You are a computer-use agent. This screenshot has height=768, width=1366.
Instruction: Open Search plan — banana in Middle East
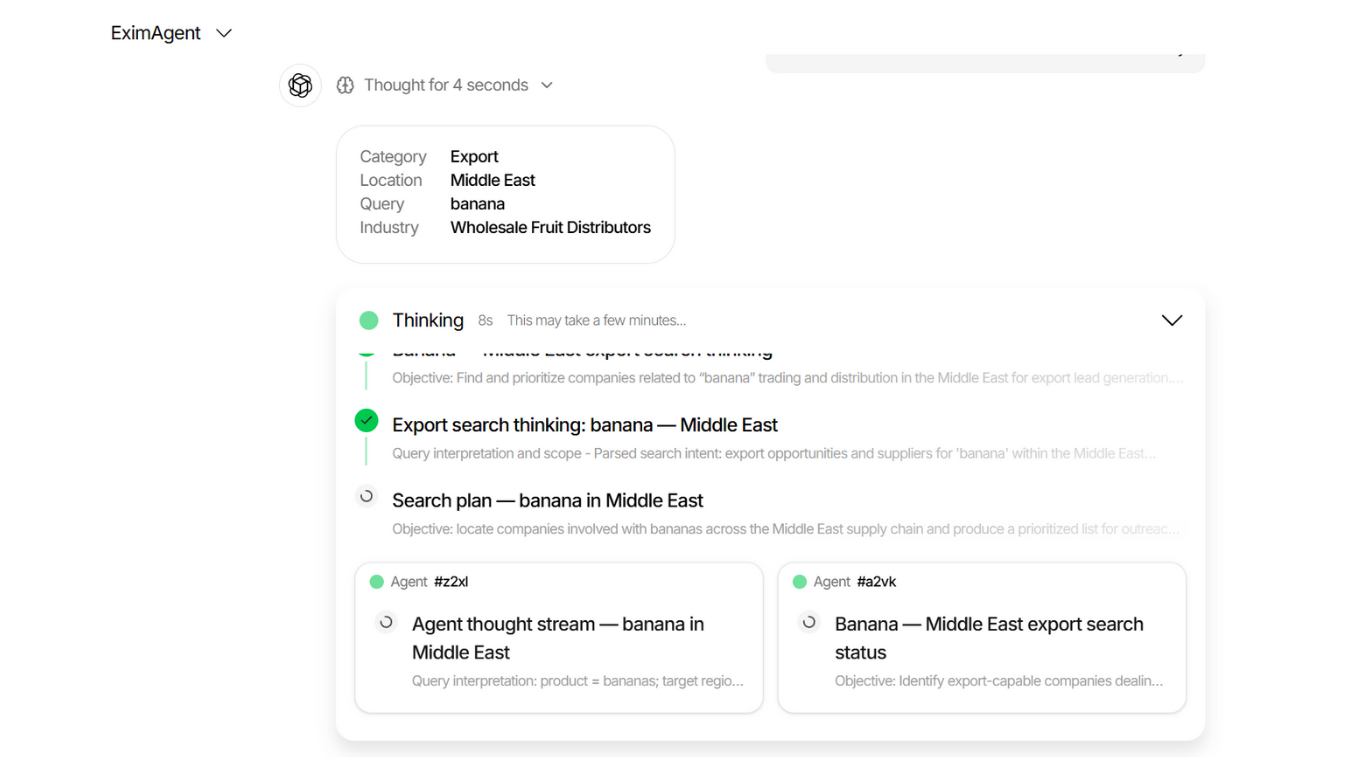(x=547, y=501)
